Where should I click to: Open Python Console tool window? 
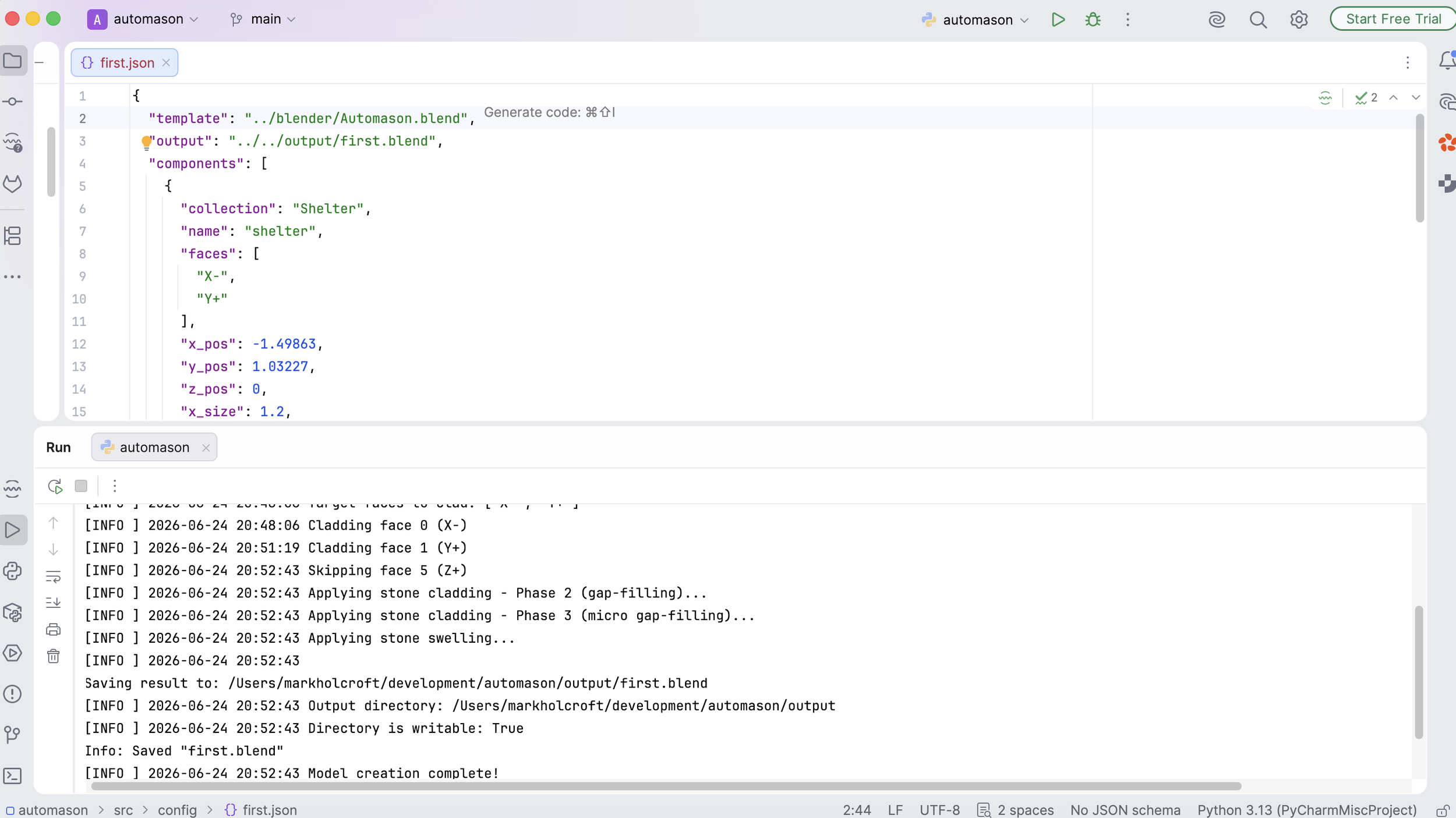point(13,571)
